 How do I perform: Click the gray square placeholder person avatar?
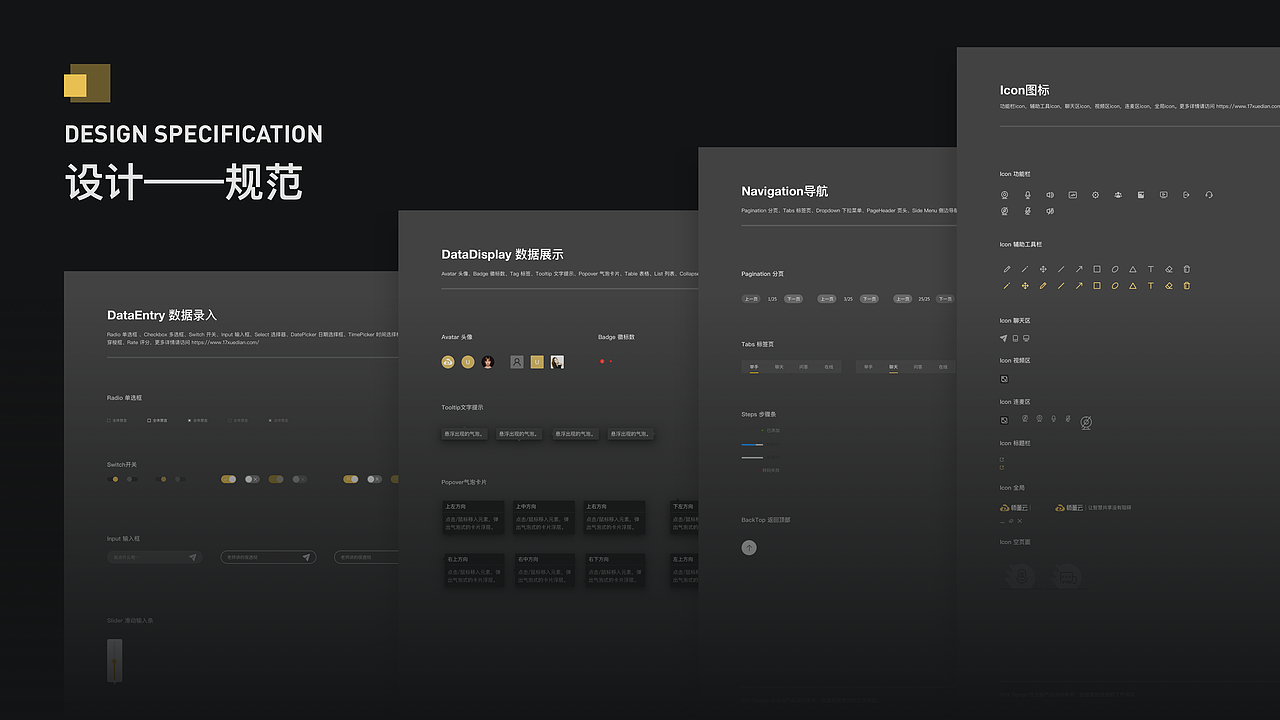517,362
